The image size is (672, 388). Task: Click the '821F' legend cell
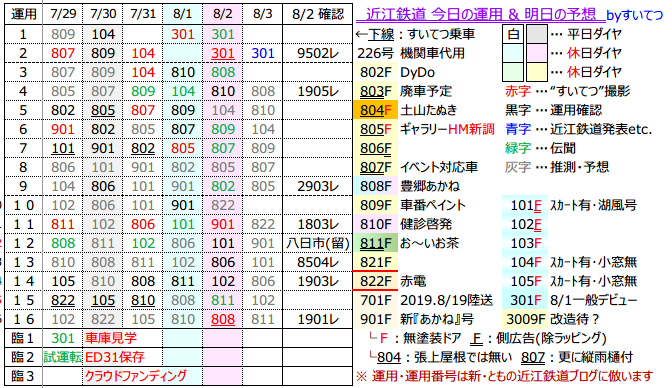coord(375,262)
